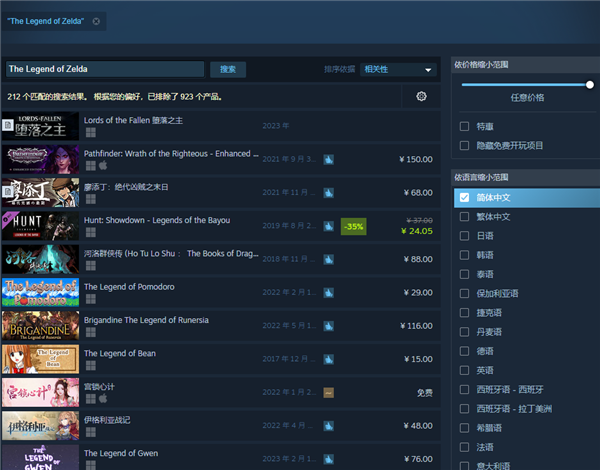Click the 搜索 search button
This screenshot has height=470, width=600.
tap(228, 69)
